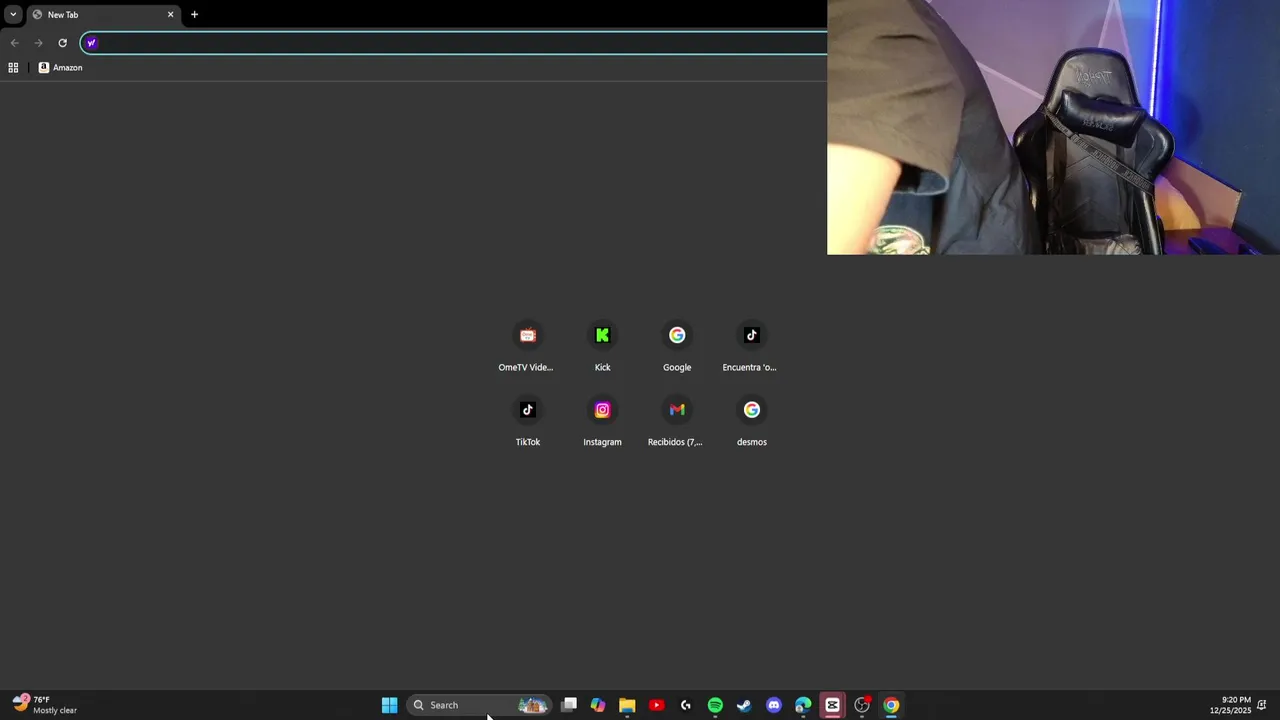Screen dimensions: 1280x720
Task: Open Steam from the taskbar
Action: pos(744,705)
